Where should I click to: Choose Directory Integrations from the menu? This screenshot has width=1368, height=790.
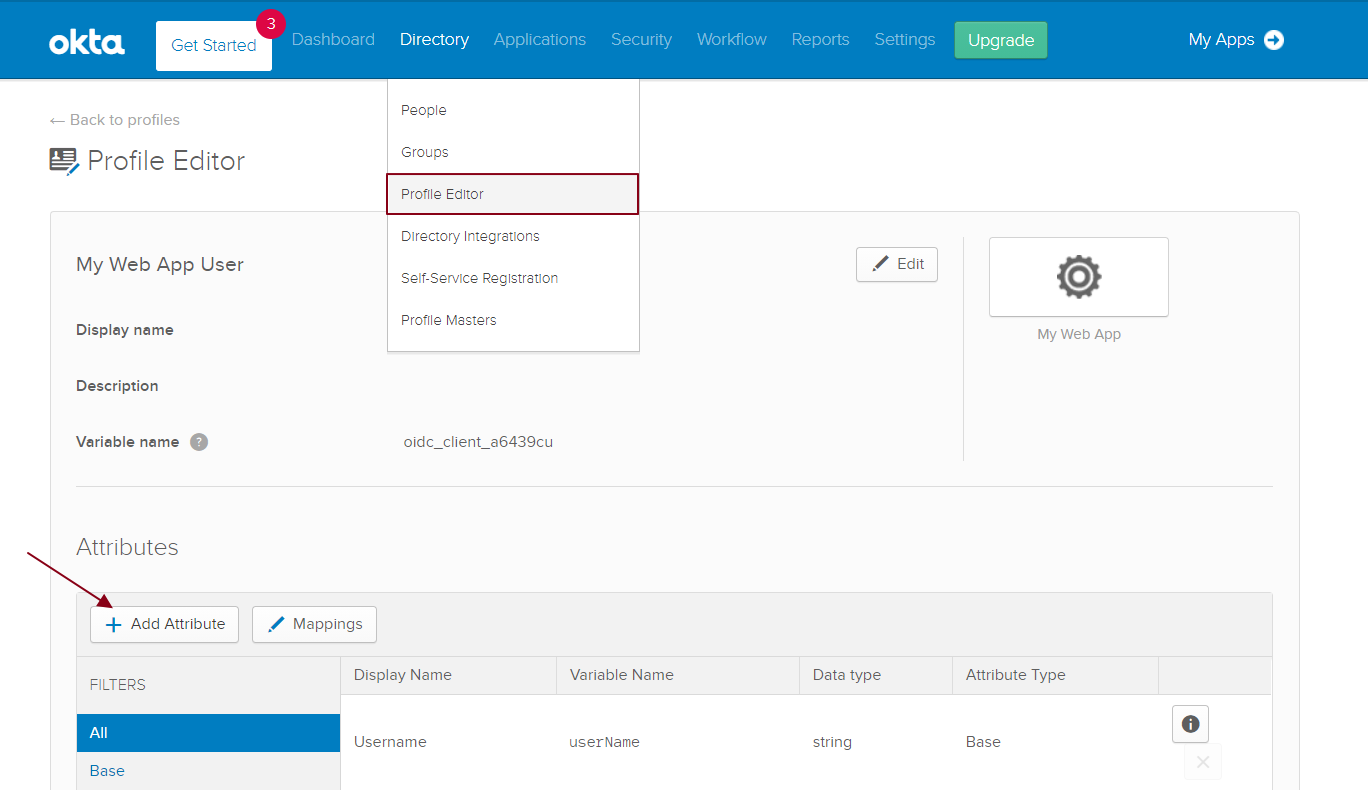[x=469, y=236]
